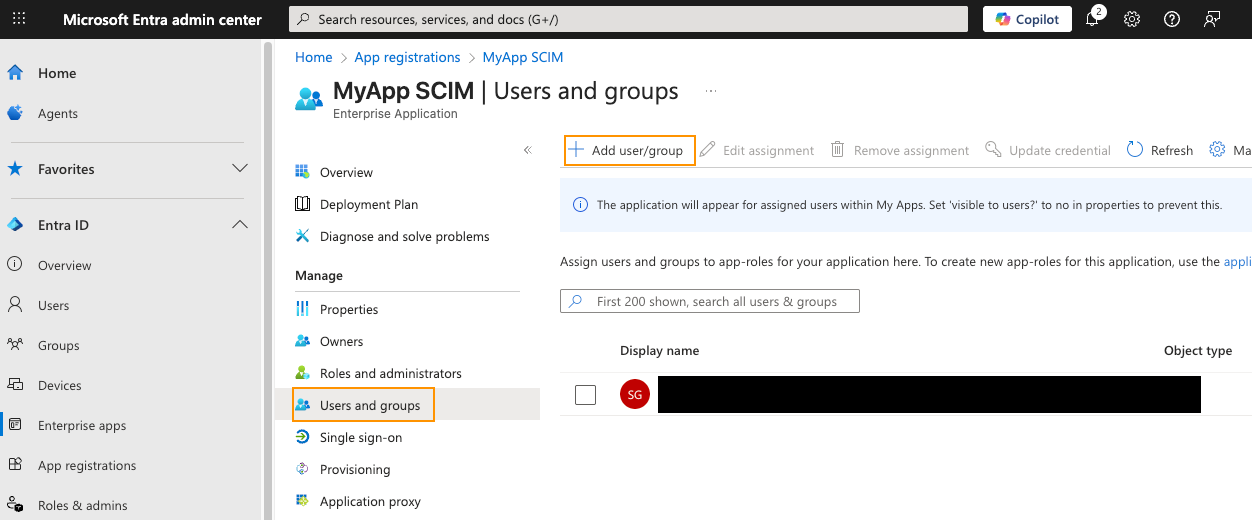Click the Refresh toolbar button
Image resolution: width=1252 pixels, height=520 pixels.
pyautogui.click(x=1160, y=150)
